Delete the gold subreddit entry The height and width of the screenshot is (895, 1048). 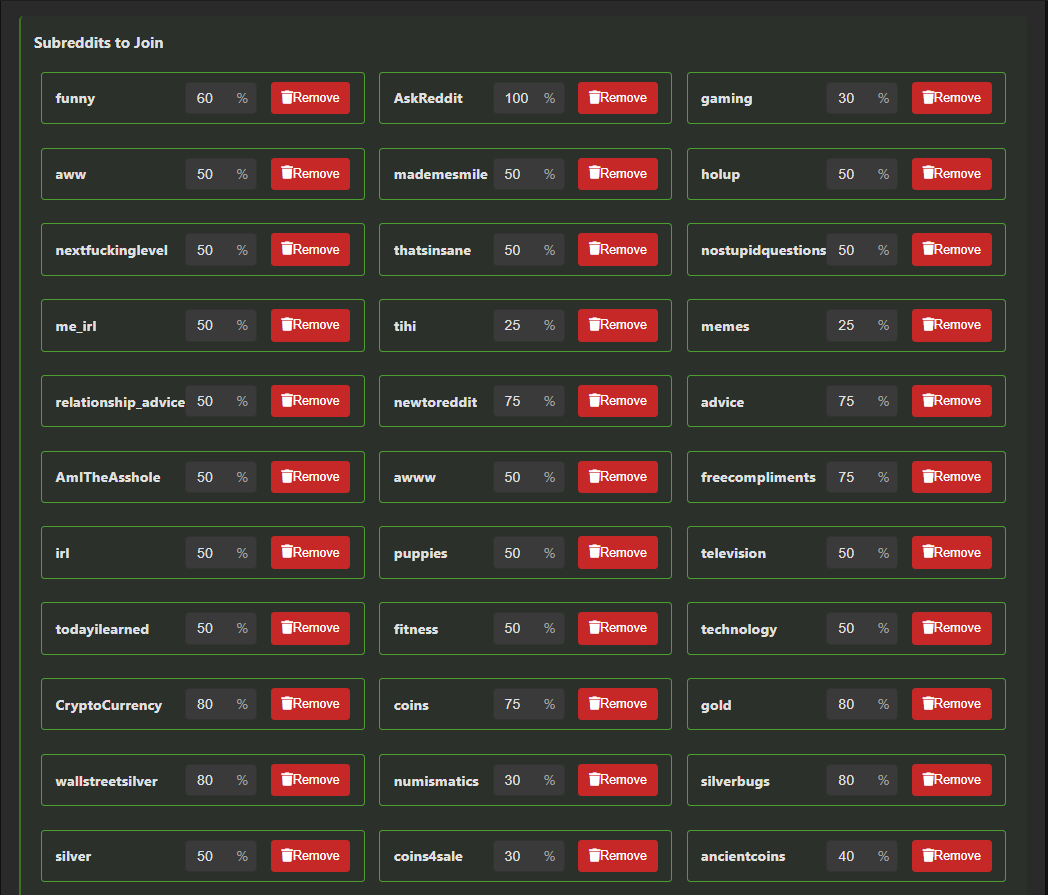coord(952,704)
